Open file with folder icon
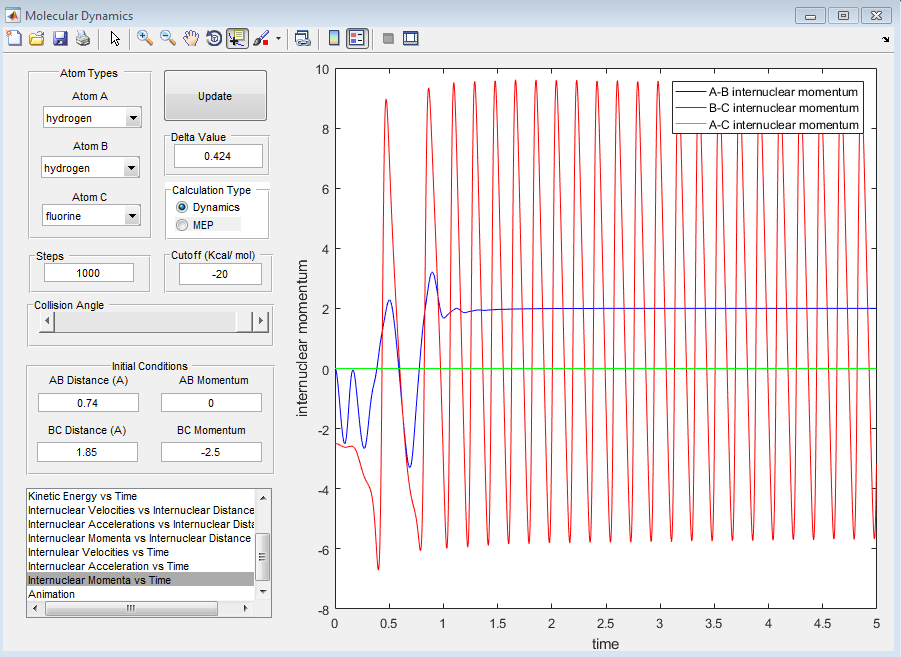Viewport: 901px width, 657px height. [x=37, y=39]
